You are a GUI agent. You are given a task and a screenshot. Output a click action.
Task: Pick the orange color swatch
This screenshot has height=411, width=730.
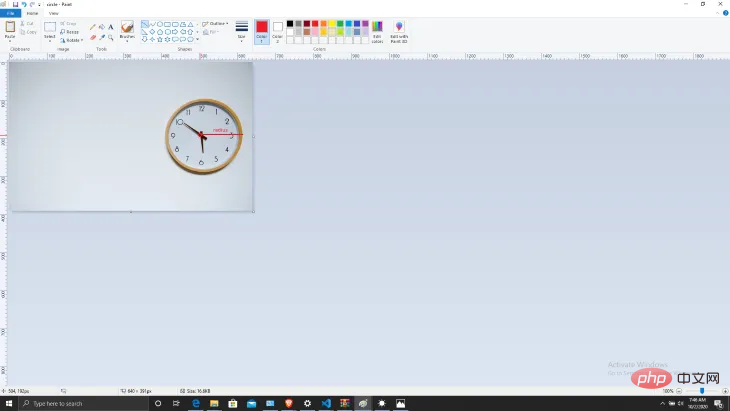pos(324,24)
